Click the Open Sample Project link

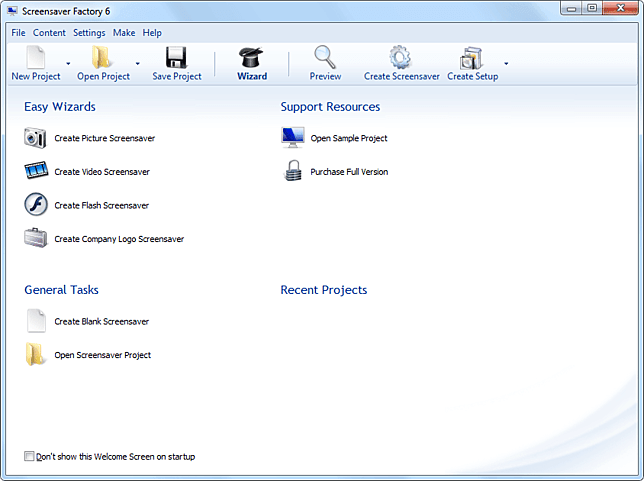(x=349, y=138)
